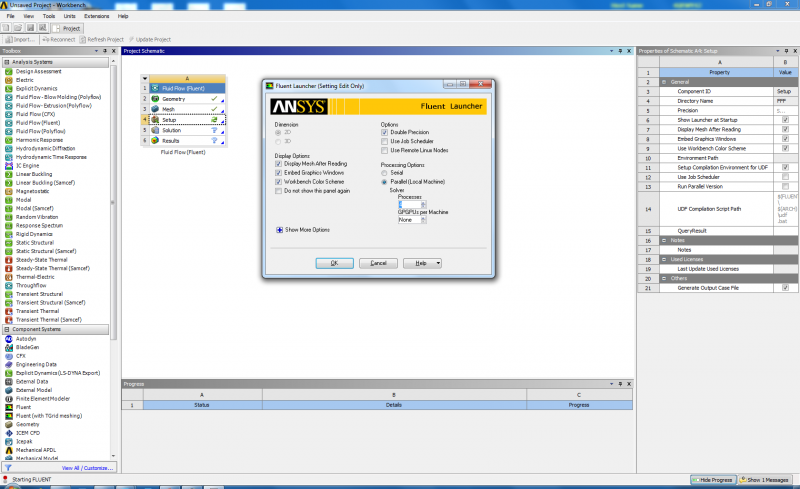Click the Open project toolbar icon
The width and height of the screenshot is (800, 489).
click(18, 28)
